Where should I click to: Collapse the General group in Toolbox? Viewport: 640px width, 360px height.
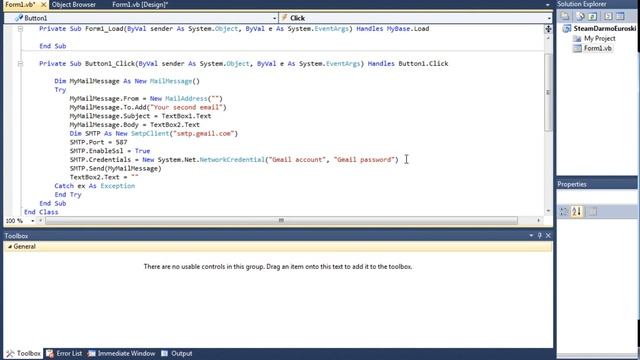(x=10, y=247)
